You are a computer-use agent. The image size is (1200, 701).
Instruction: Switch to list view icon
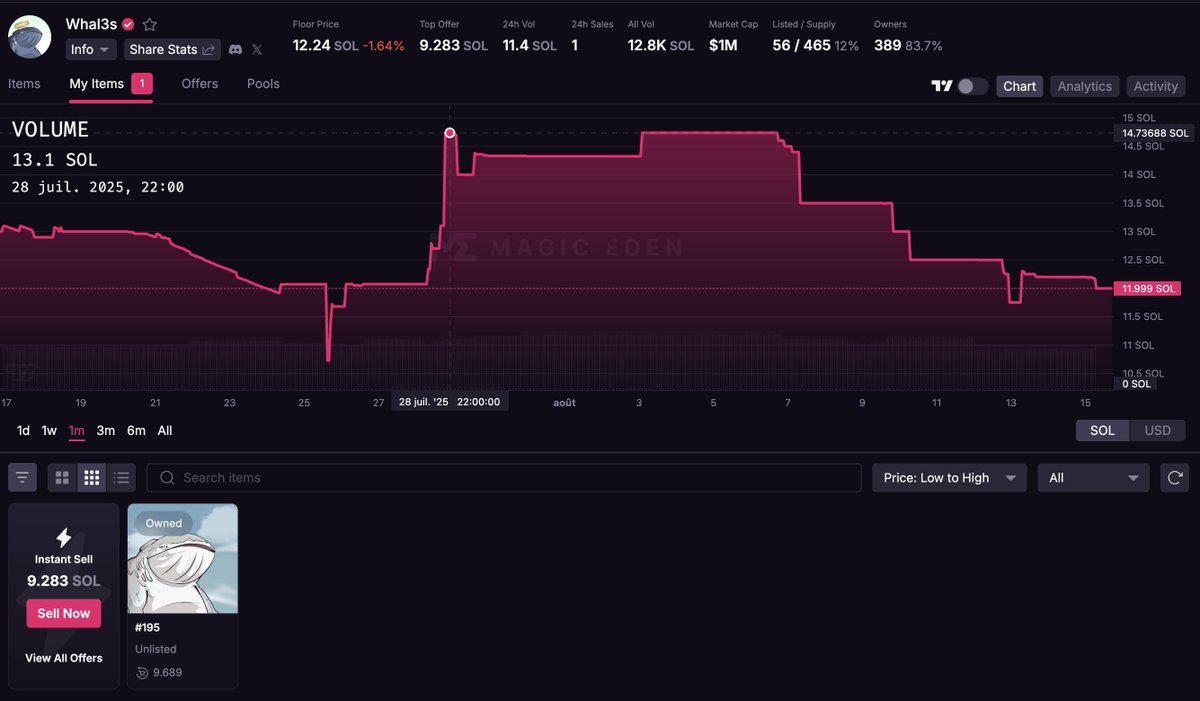click(122, 478)
